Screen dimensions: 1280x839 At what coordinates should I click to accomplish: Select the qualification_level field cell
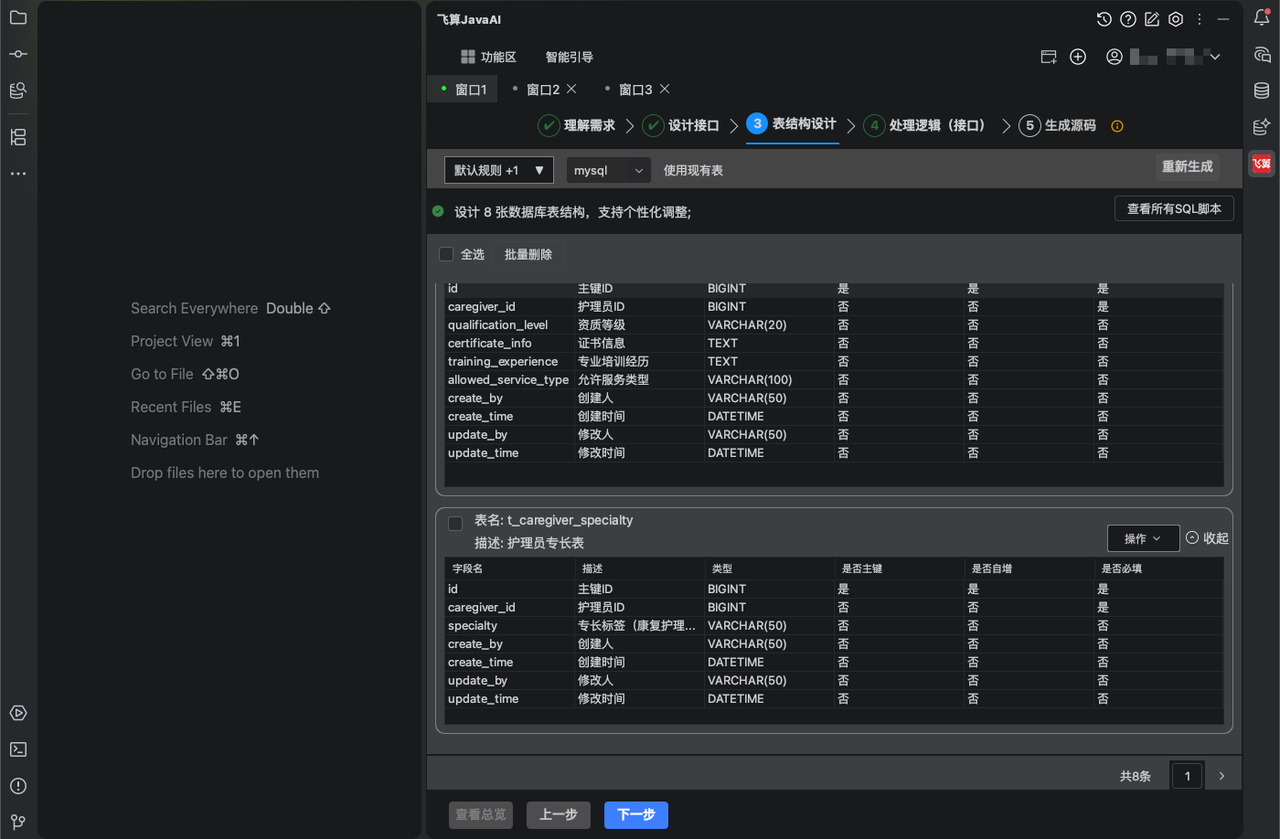(x=509, y=325)
